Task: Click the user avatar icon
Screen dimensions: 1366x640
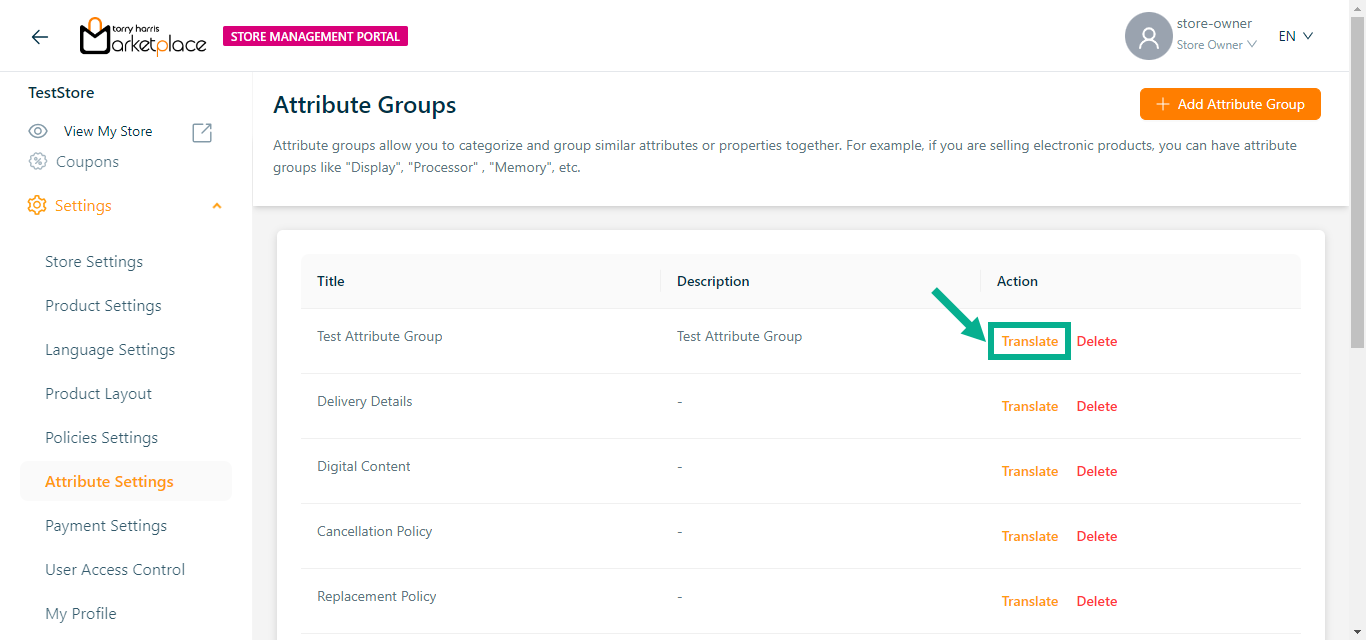Action: 1148,37
